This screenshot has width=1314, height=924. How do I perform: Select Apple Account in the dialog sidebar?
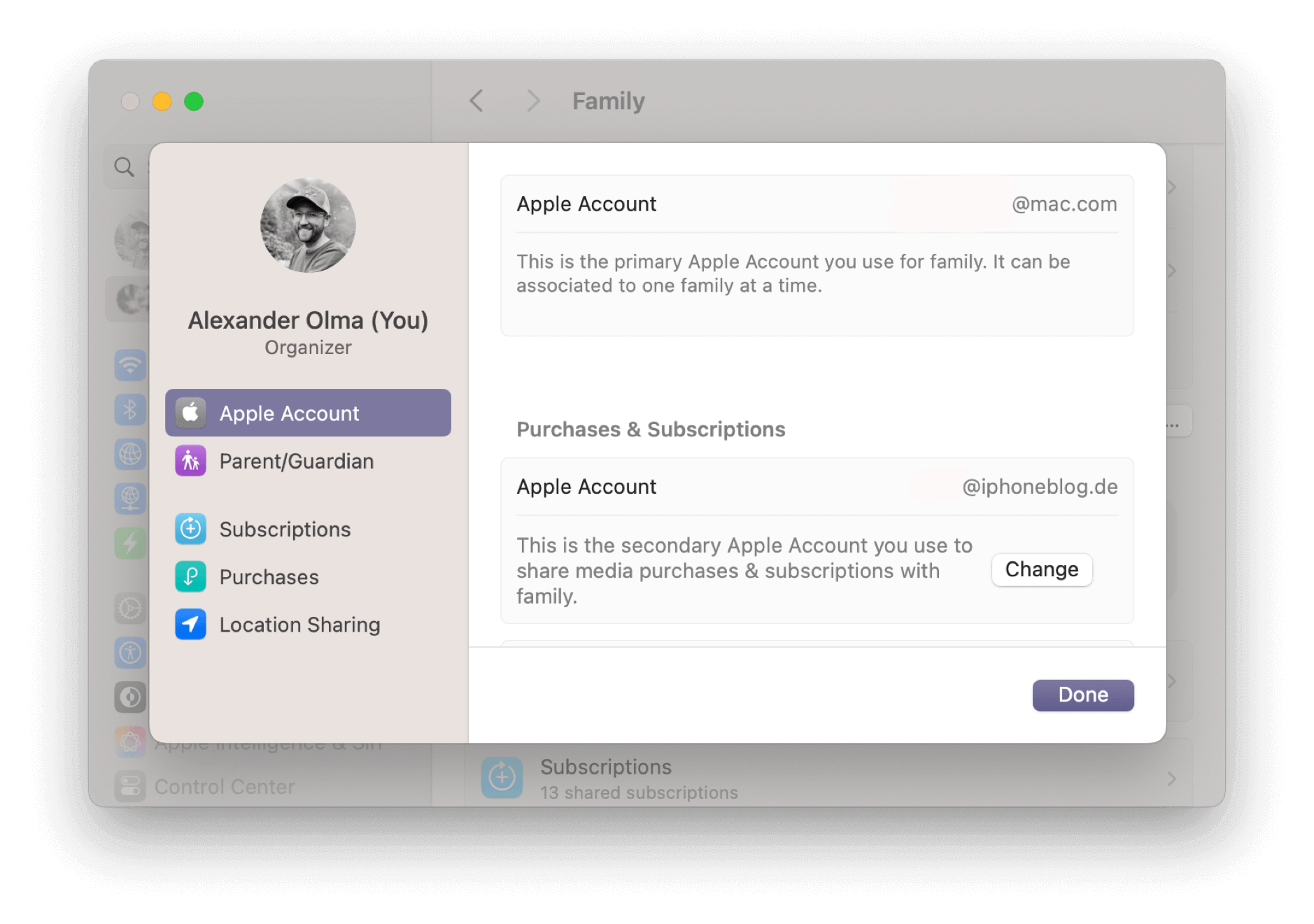pyautogui.click(x=308, y=413)
